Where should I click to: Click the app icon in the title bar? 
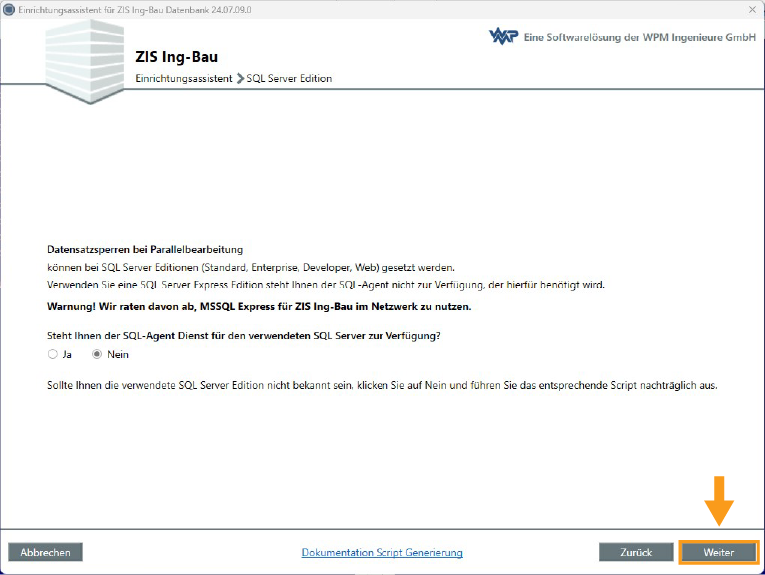point(9,9)
